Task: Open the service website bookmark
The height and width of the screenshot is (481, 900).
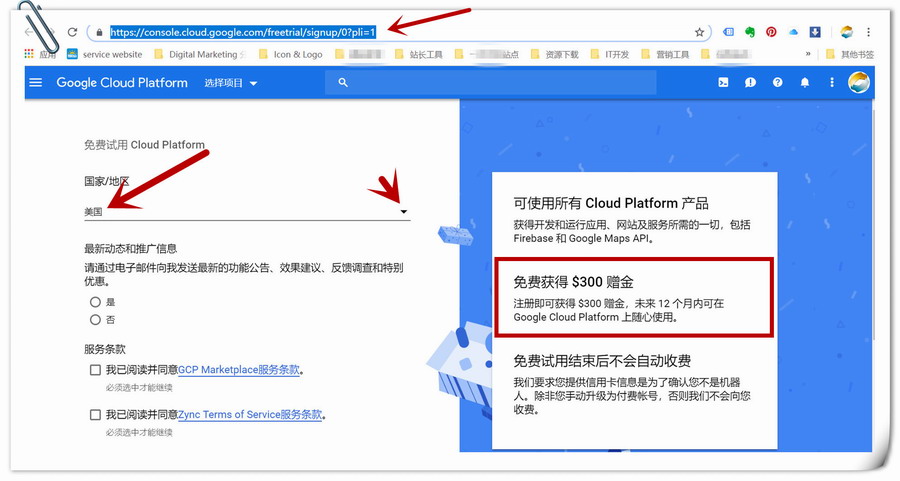Action: coord(105,55)
